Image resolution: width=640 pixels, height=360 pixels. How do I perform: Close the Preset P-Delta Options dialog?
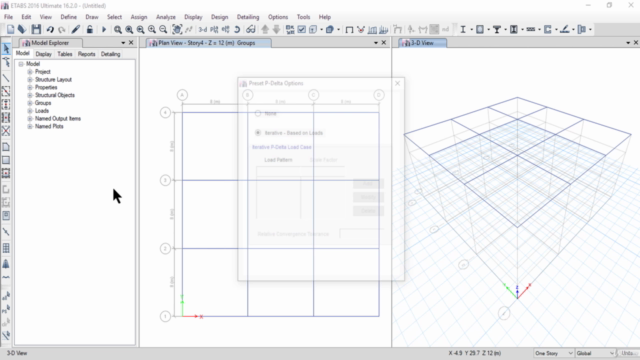click(x=398, y=83)
